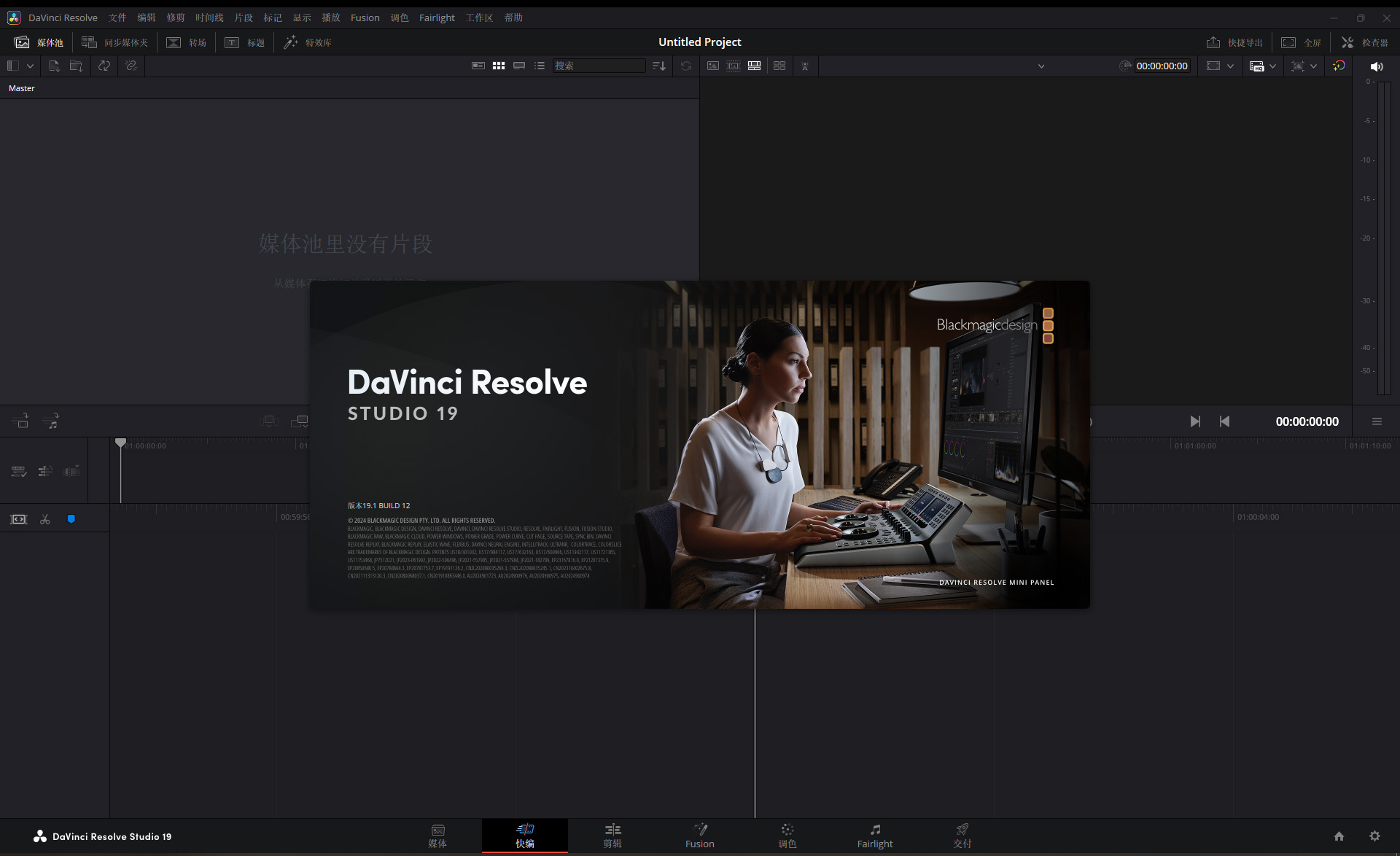
Task: Select the Fusion page icon
Action: [700, 835]
